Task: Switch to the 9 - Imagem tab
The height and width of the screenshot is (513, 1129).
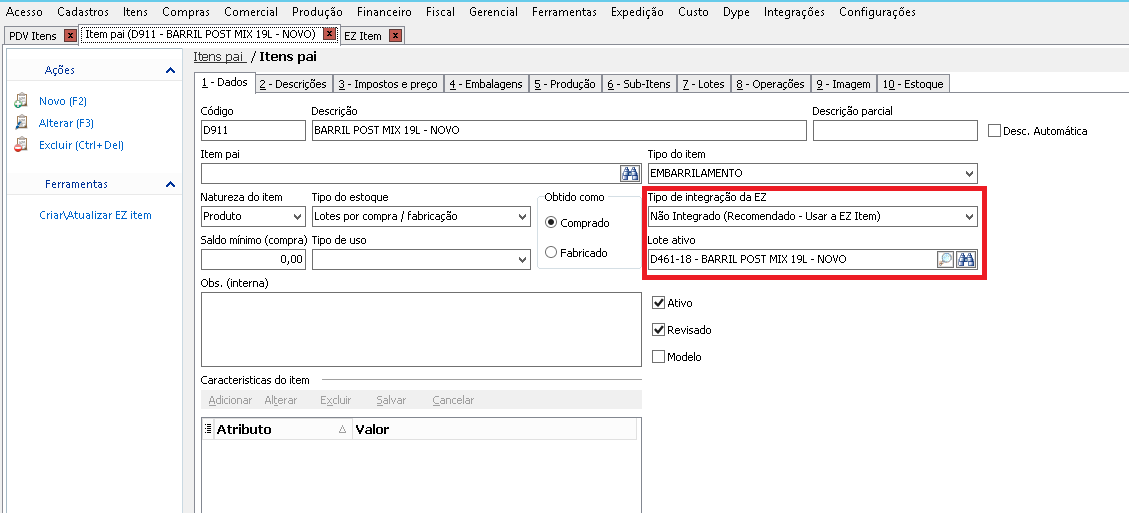Action: 843,84
